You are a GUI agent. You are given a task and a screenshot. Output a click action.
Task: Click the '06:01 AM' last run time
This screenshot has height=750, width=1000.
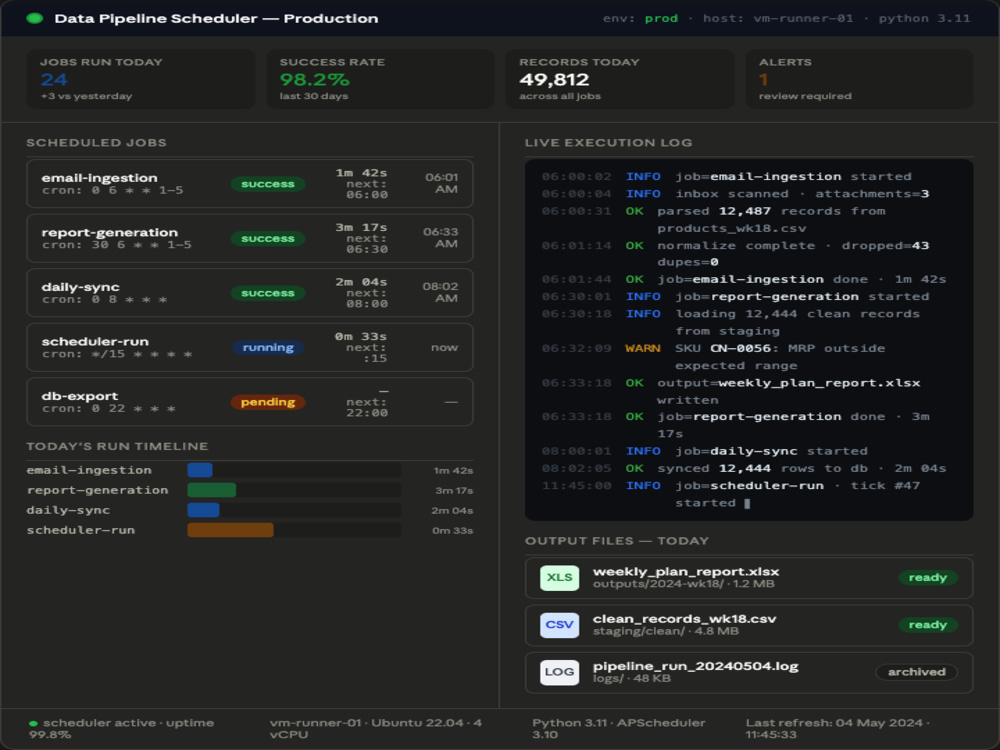pyautogui.click(x=442, y=184)
